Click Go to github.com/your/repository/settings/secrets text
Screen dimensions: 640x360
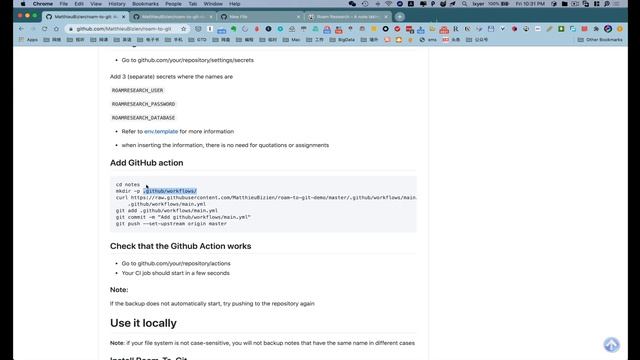[188, 60]
